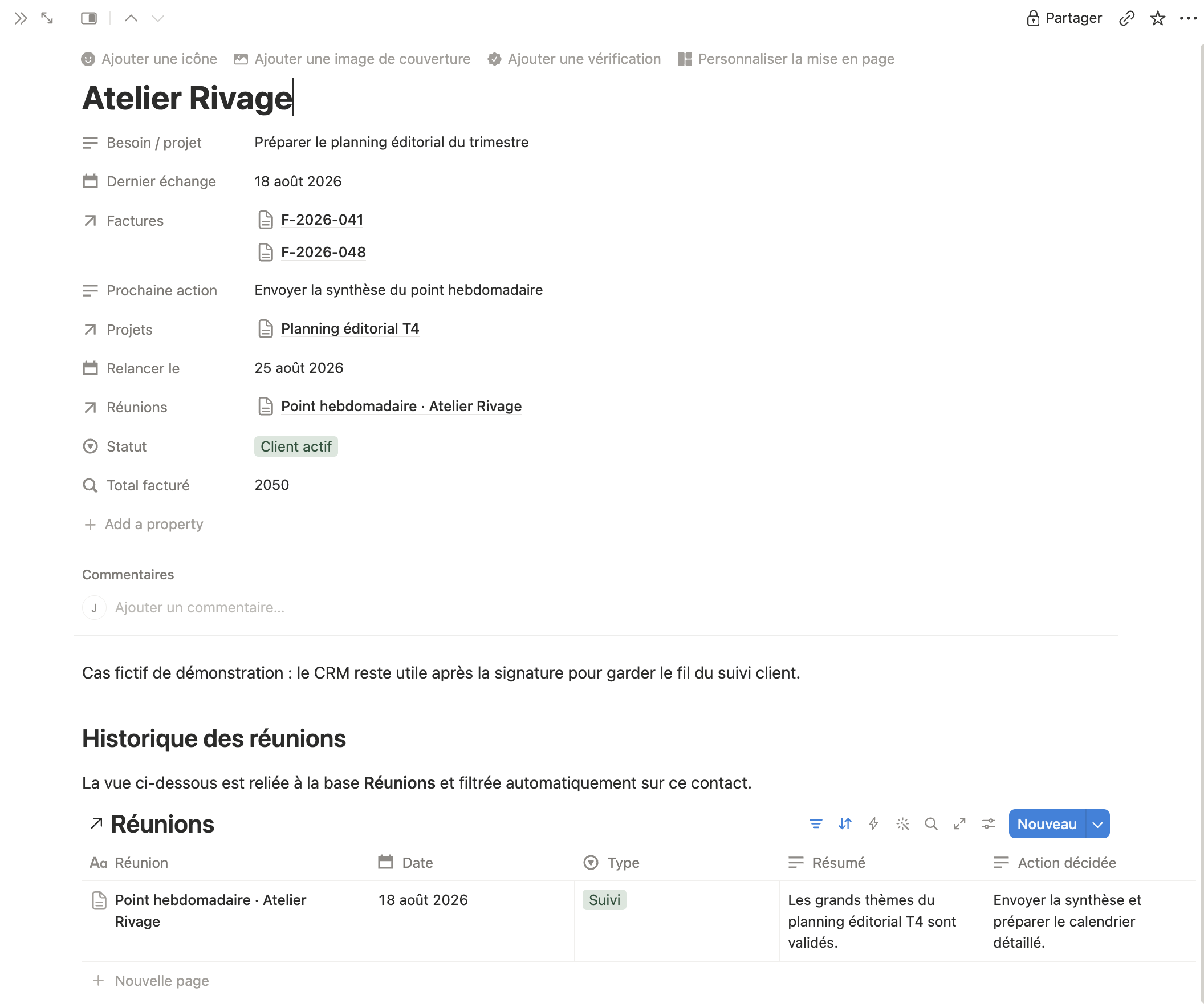Open Réunions view settings sliders icon
This screenshot has width=1204, height=1007.
pyautogui.click(x=989, y=824)
